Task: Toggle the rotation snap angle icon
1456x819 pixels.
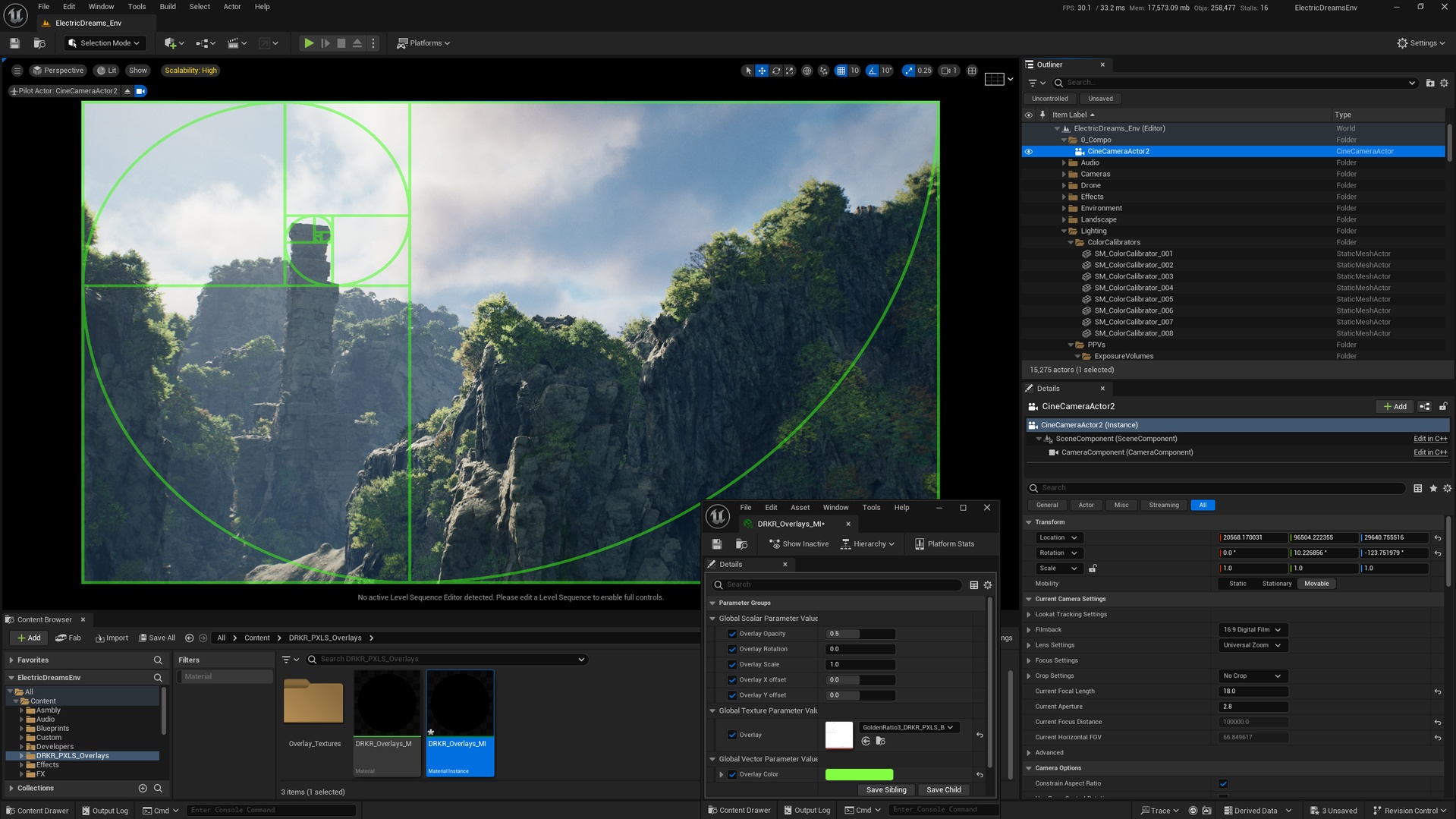Action: (873, 71)
